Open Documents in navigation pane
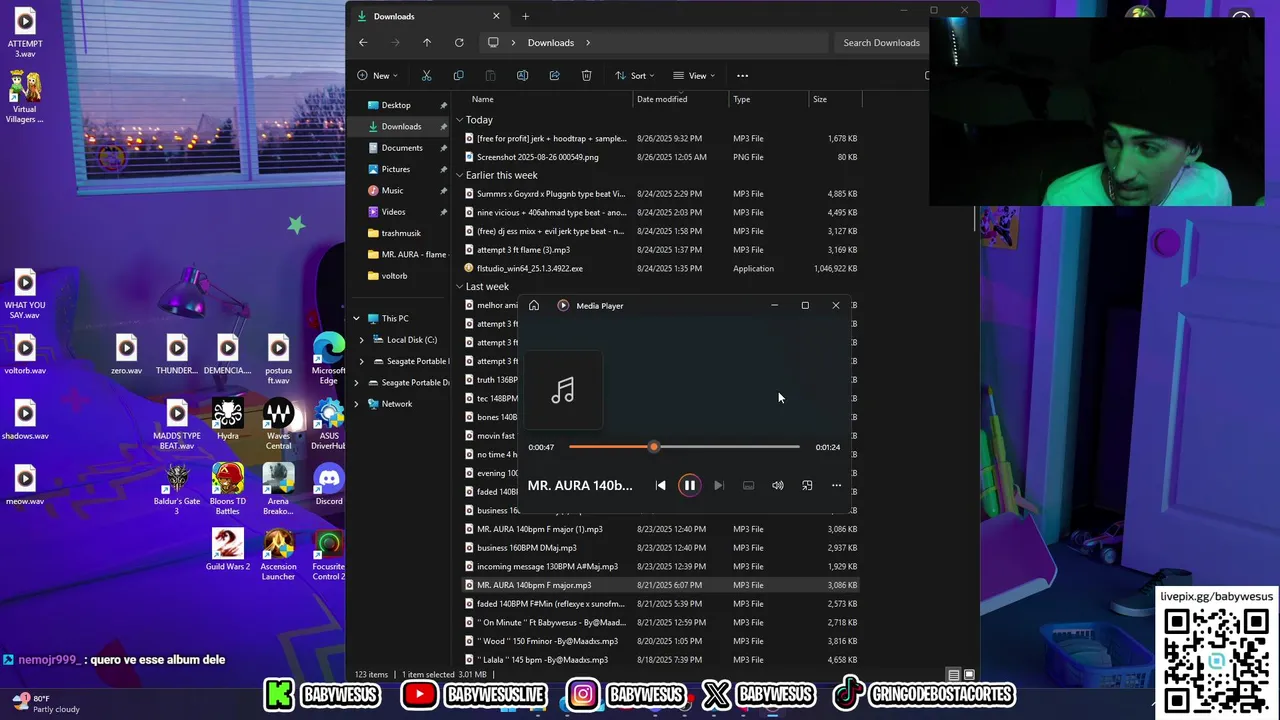Screen dimensions: 1280x720 (x=400, y=148)
